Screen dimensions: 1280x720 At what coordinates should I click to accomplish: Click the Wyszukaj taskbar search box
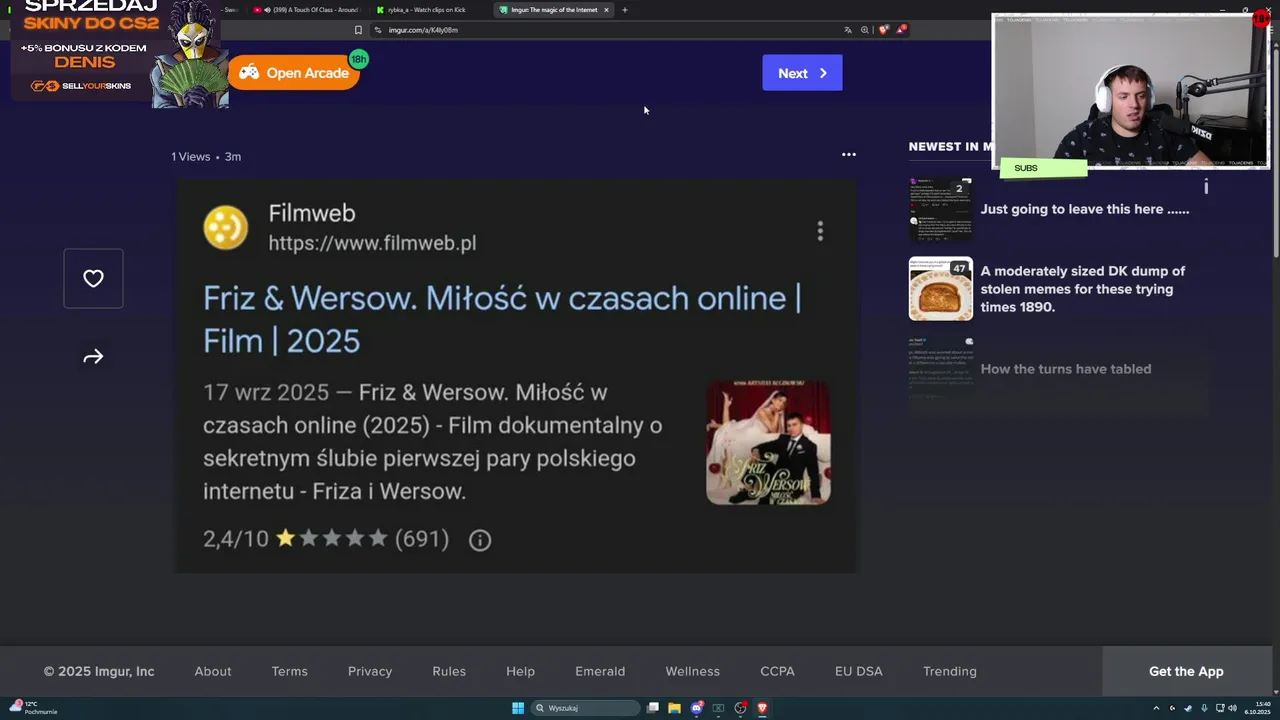(586, 708)
